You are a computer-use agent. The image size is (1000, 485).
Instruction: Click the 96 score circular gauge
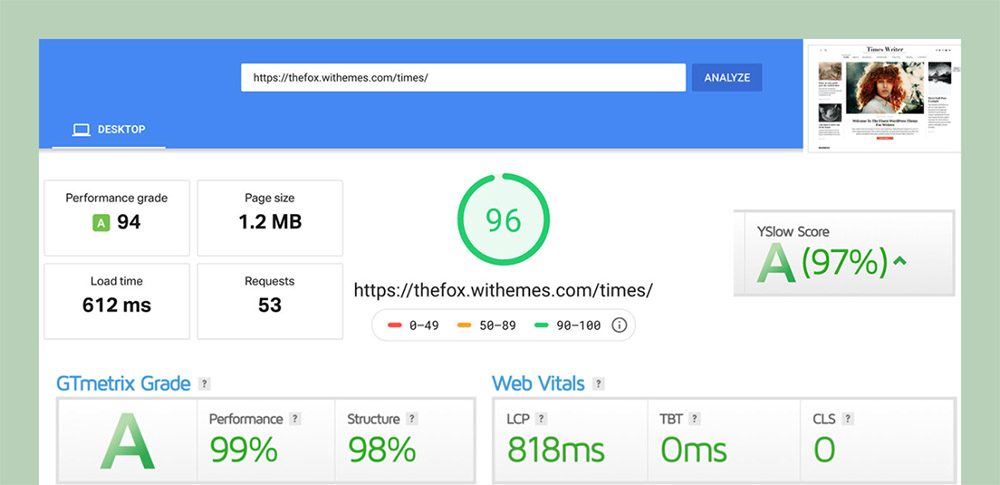click(503, 220)
